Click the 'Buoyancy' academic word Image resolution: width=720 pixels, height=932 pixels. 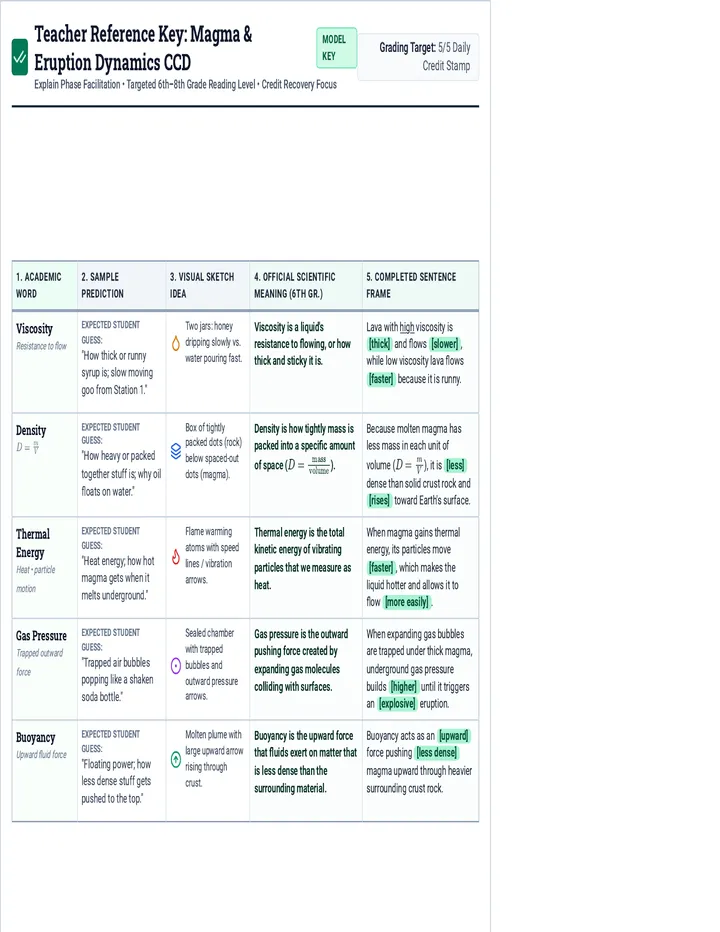pyautogui.click(x=35, y=738)
